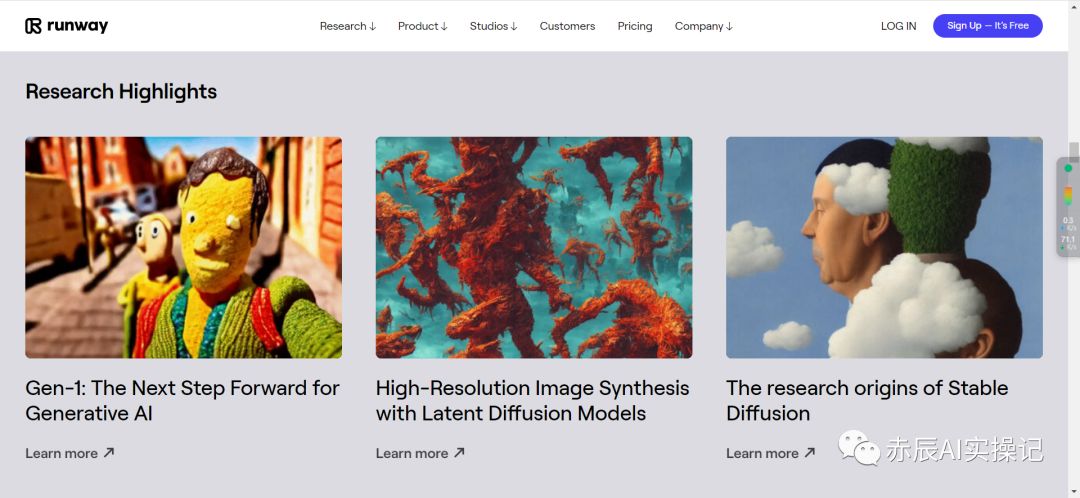Click the Gen-1 Next Step Forward title
Image resolution: width=1080 pixels, height=498 pixels.
point(183,400)
